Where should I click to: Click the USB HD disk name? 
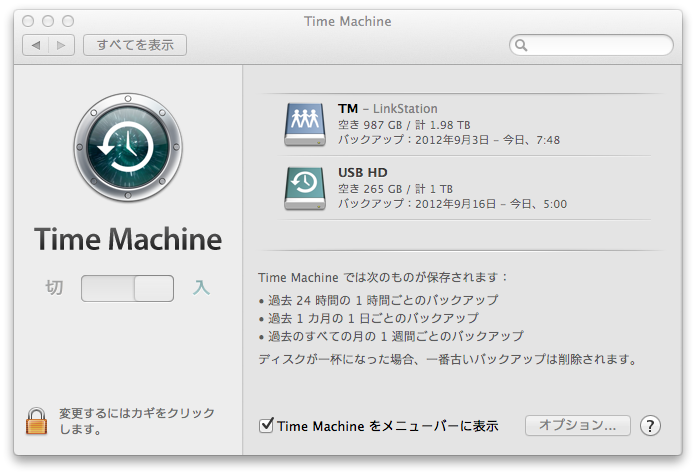[363, 172]
